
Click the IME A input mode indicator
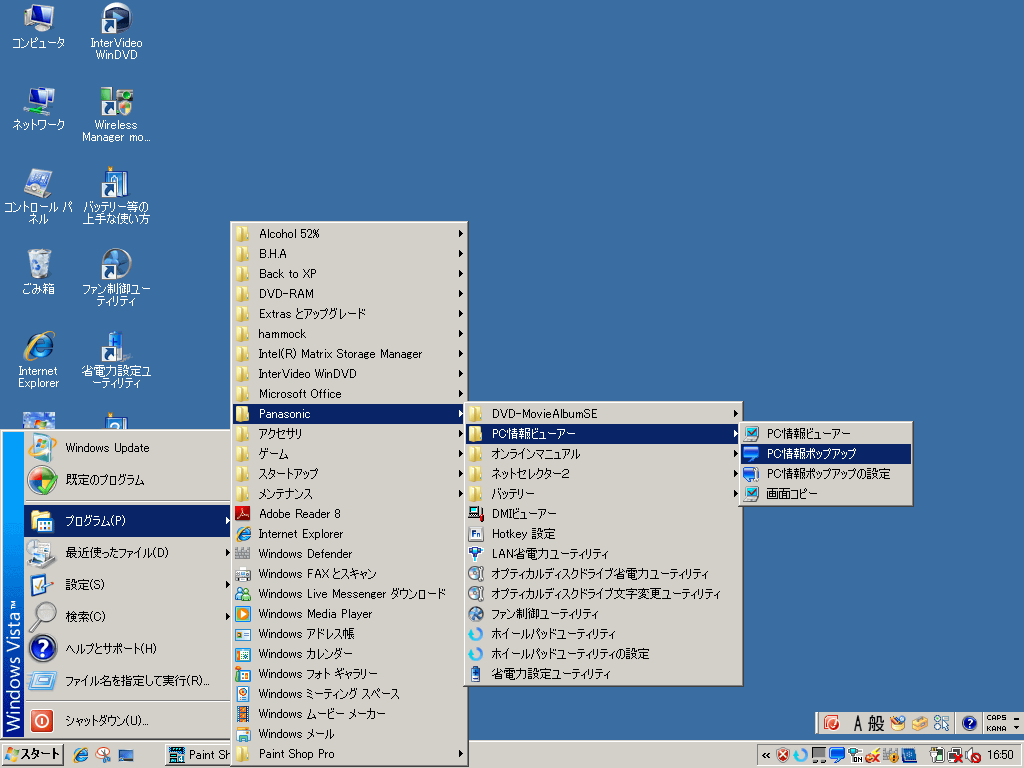857,723
